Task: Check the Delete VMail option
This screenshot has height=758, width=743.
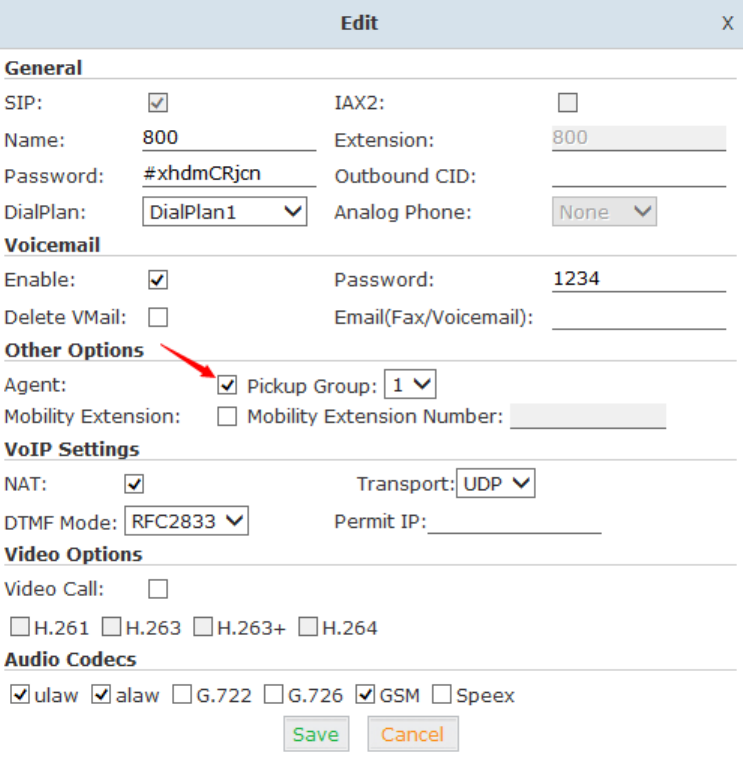Action: [157, 318]
